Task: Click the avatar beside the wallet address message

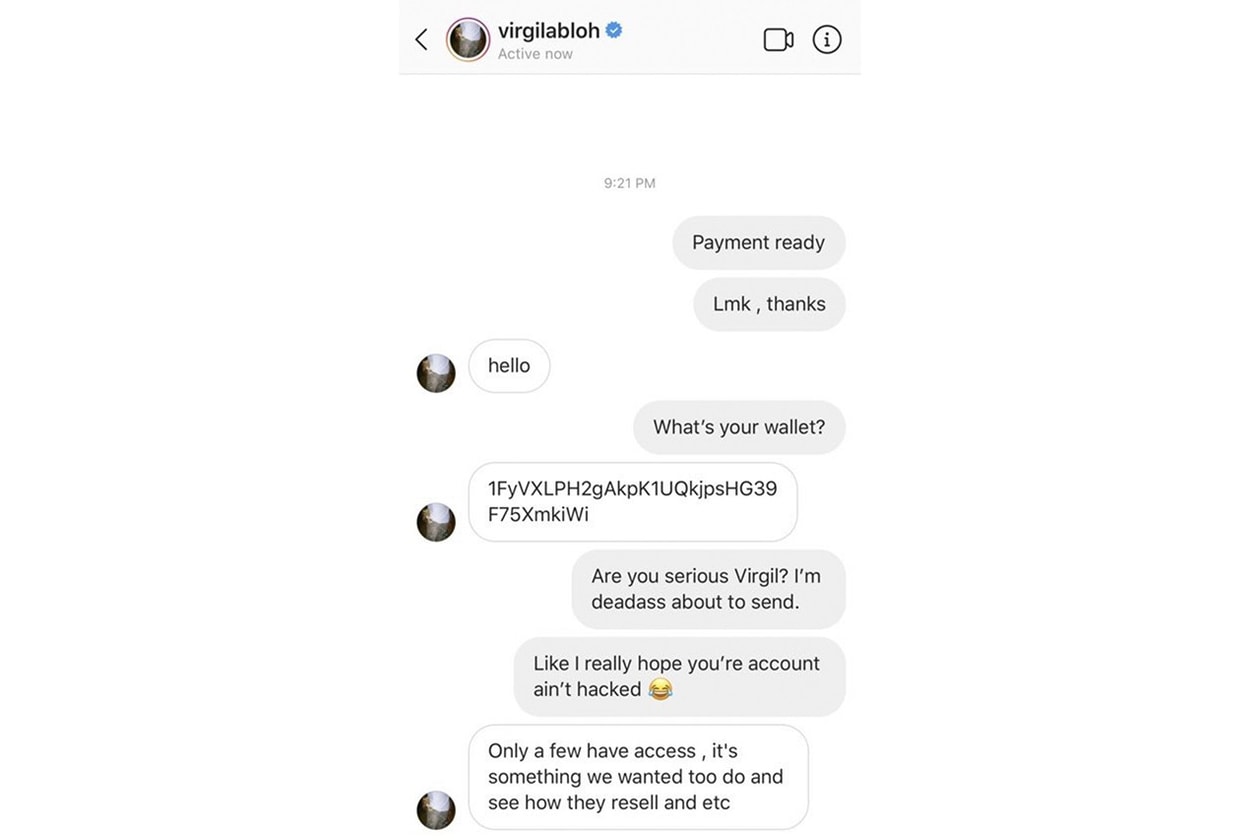Action: (435, 522)
